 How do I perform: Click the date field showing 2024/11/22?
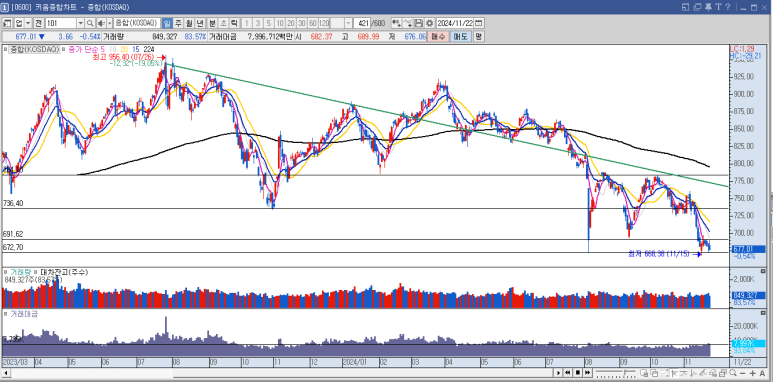coord(455,23)
